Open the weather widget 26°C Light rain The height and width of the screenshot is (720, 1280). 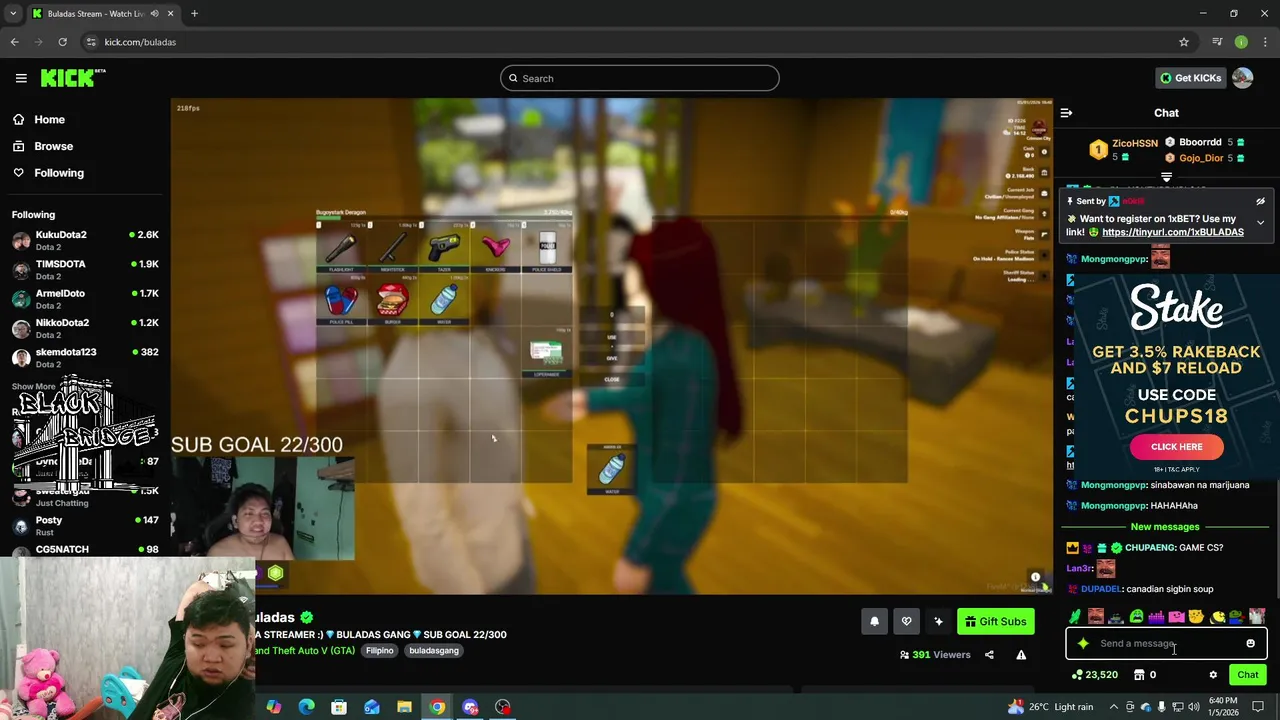point(1050,707)
